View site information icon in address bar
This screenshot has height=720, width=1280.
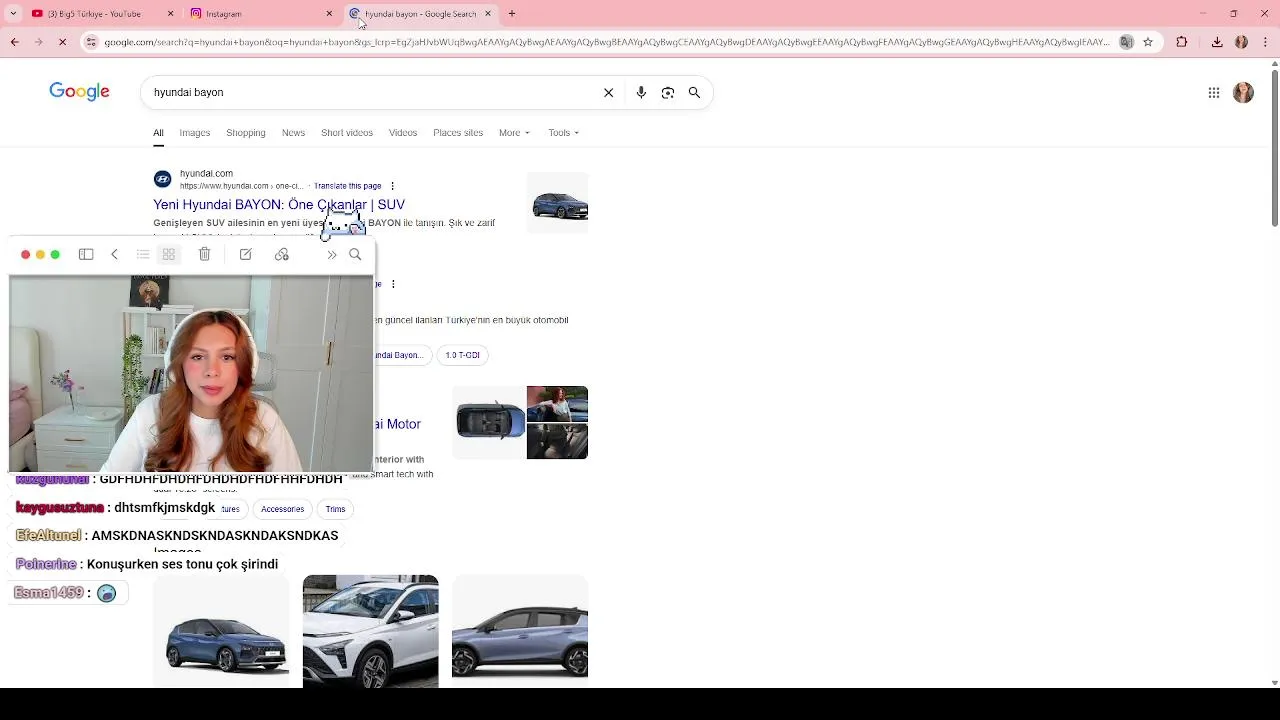pos(91,42)
